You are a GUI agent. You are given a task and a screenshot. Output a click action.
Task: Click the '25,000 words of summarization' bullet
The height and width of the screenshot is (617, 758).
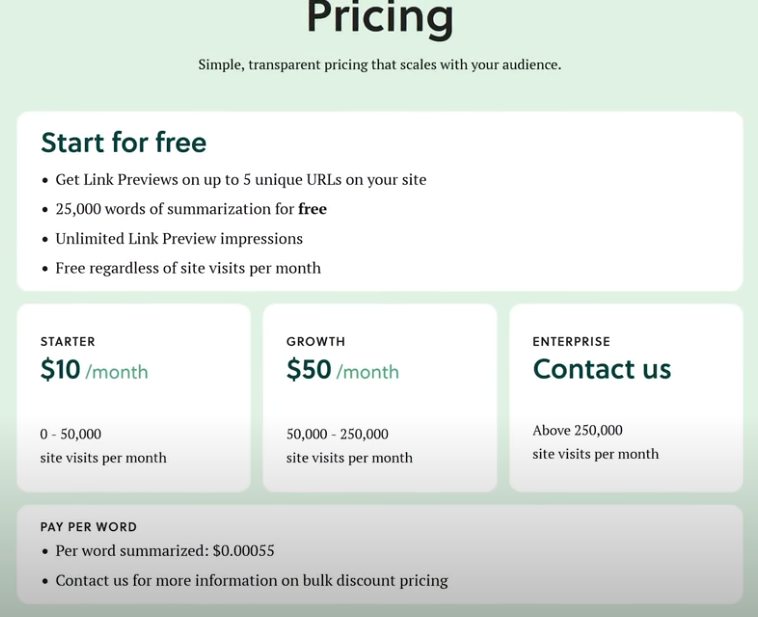[190, 209]
